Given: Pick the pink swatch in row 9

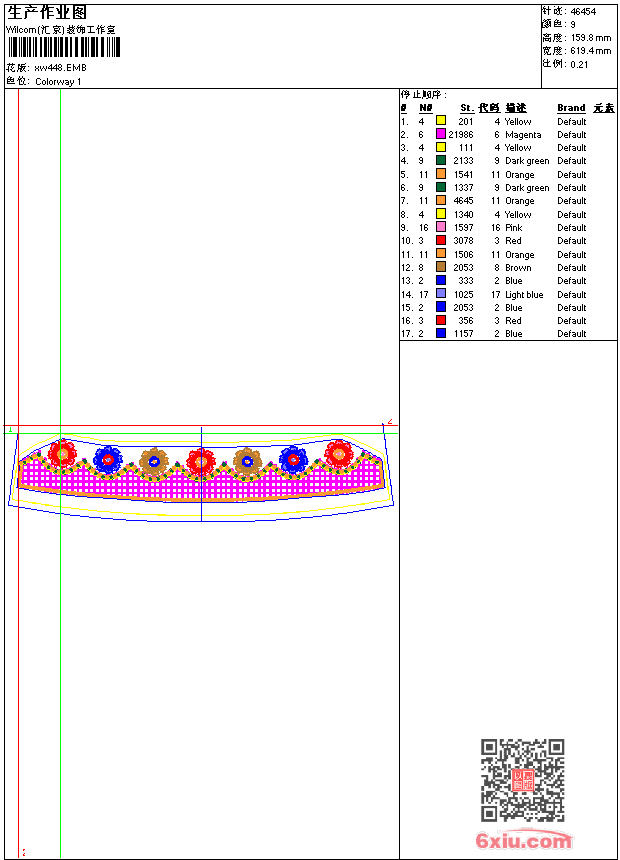Looking at the screenshot, I should [x=441, y=227].
